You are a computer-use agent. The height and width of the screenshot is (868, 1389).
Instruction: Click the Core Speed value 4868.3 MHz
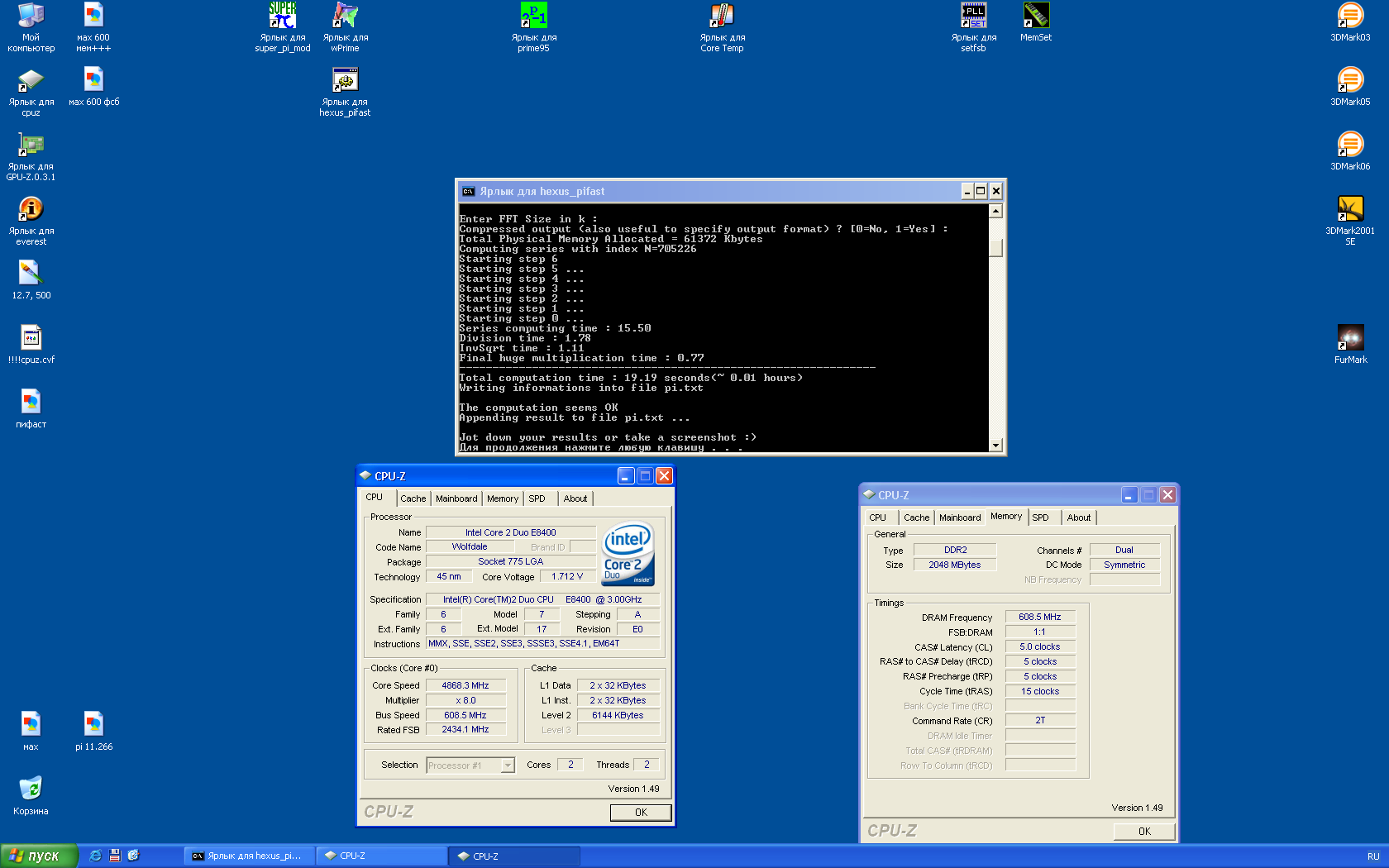465,685
